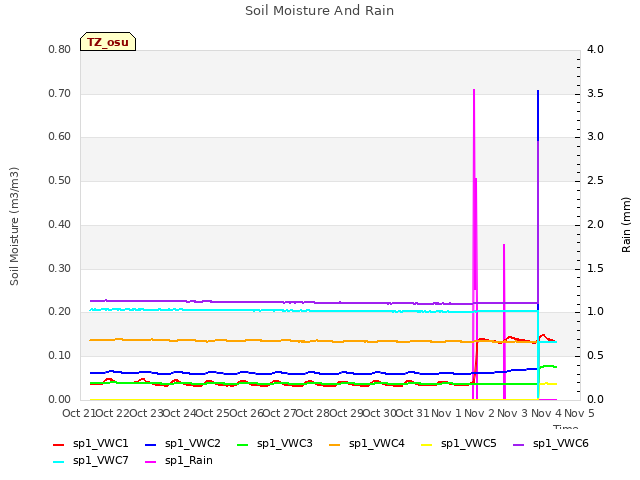
Task: Select sp1_VWC1 legend entry
Action: (x=91, y=444)
